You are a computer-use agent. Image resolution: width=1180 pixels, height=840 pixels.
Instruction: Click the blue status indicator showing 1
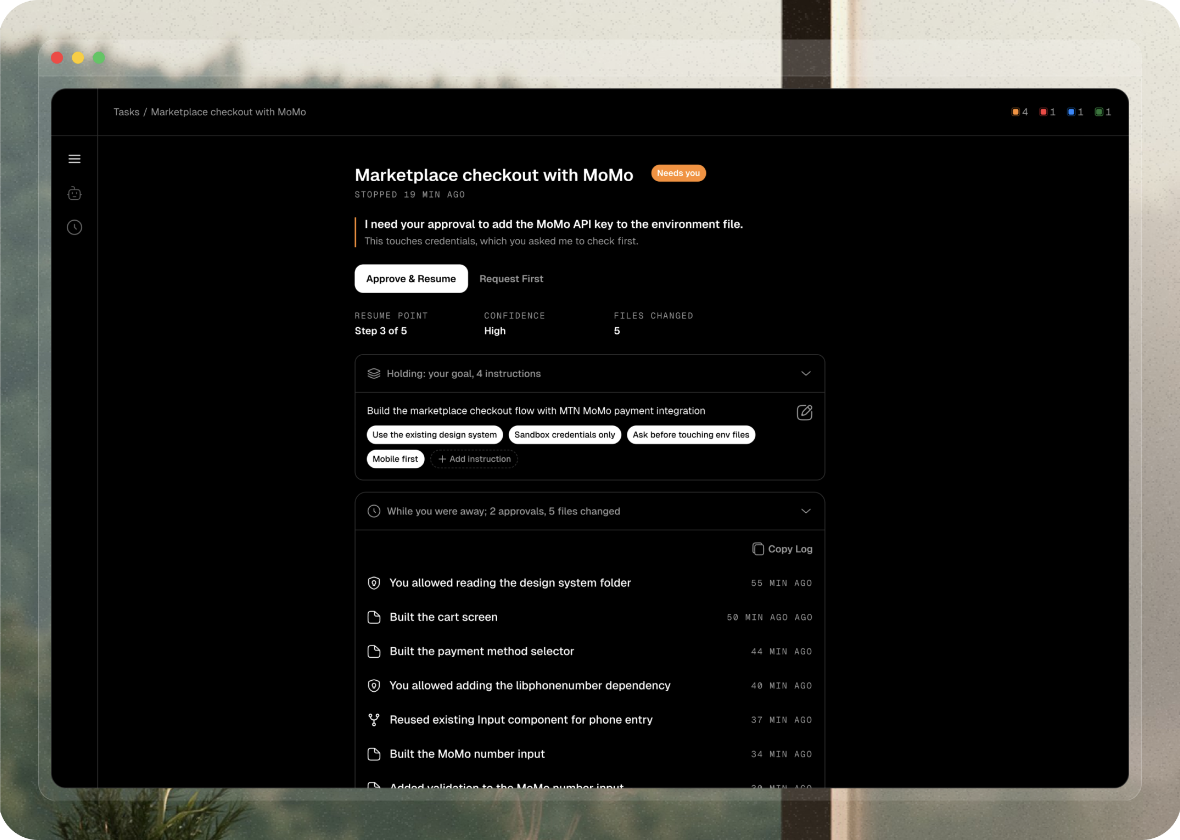(1075, 112)
